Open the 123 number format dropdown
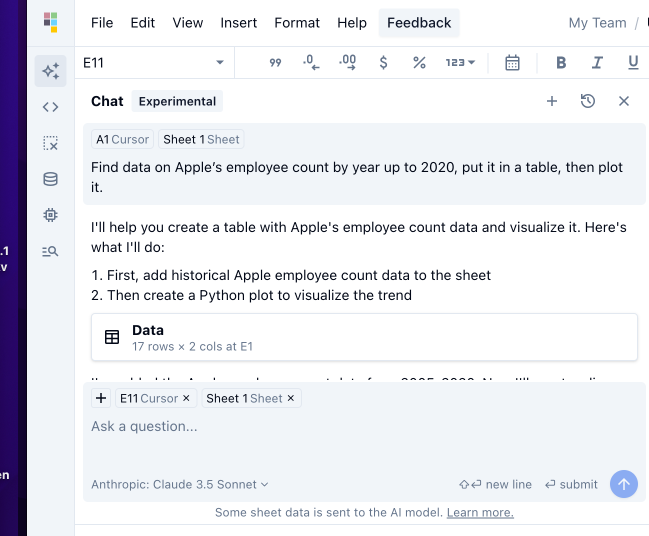 (460, 63)
